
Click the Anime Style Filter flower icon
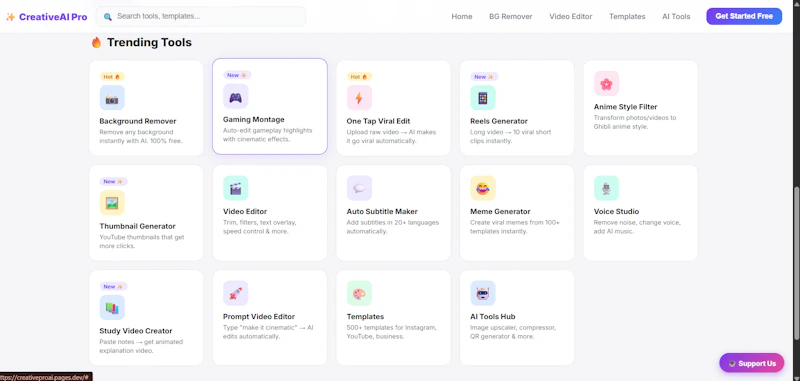[x=606, y=84]
